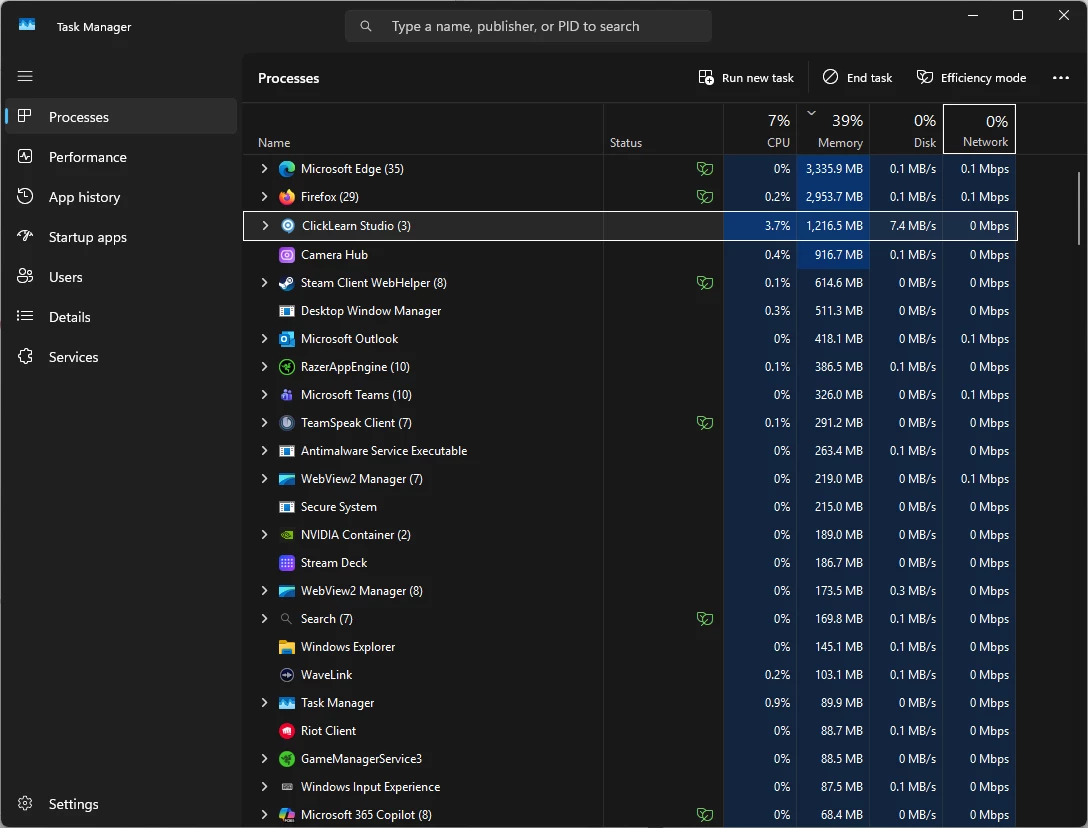Expand Steam Client WebHelper group
The image size is (1088, 828).
tap(264, 283)
